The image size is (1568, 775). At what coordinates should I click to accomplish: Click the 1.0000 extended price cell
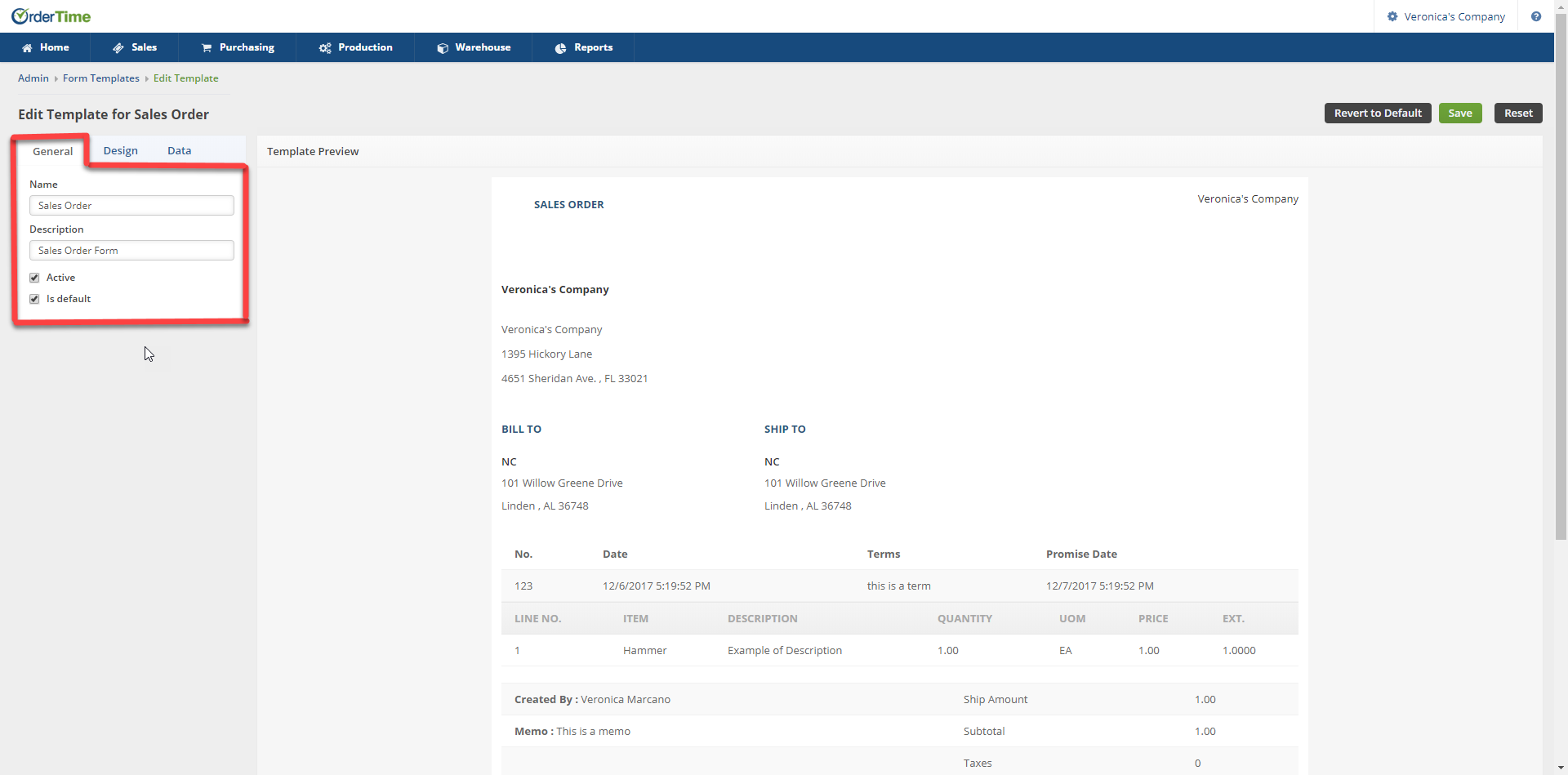[1239, 651]
